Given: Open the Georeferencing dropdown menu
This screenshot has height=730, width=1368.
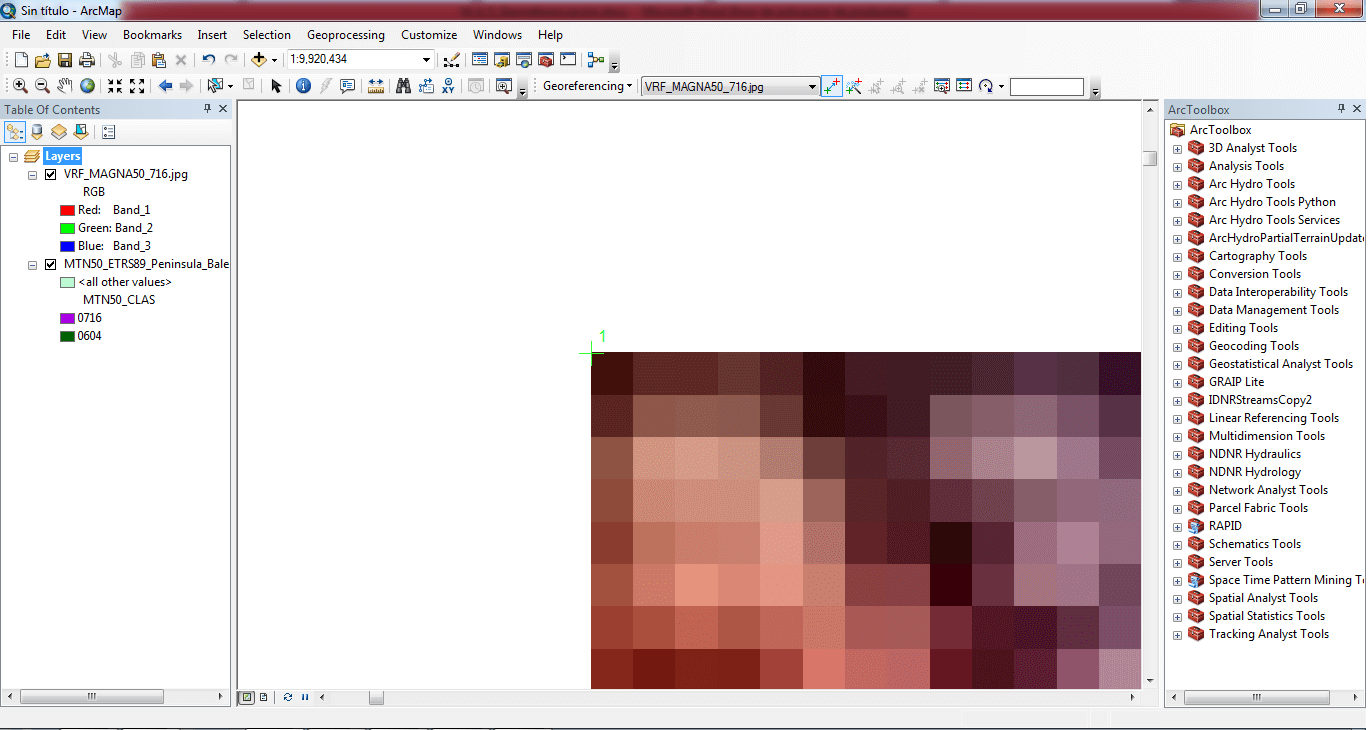Looking at the screenshot, I should click(x=587, y=87).
